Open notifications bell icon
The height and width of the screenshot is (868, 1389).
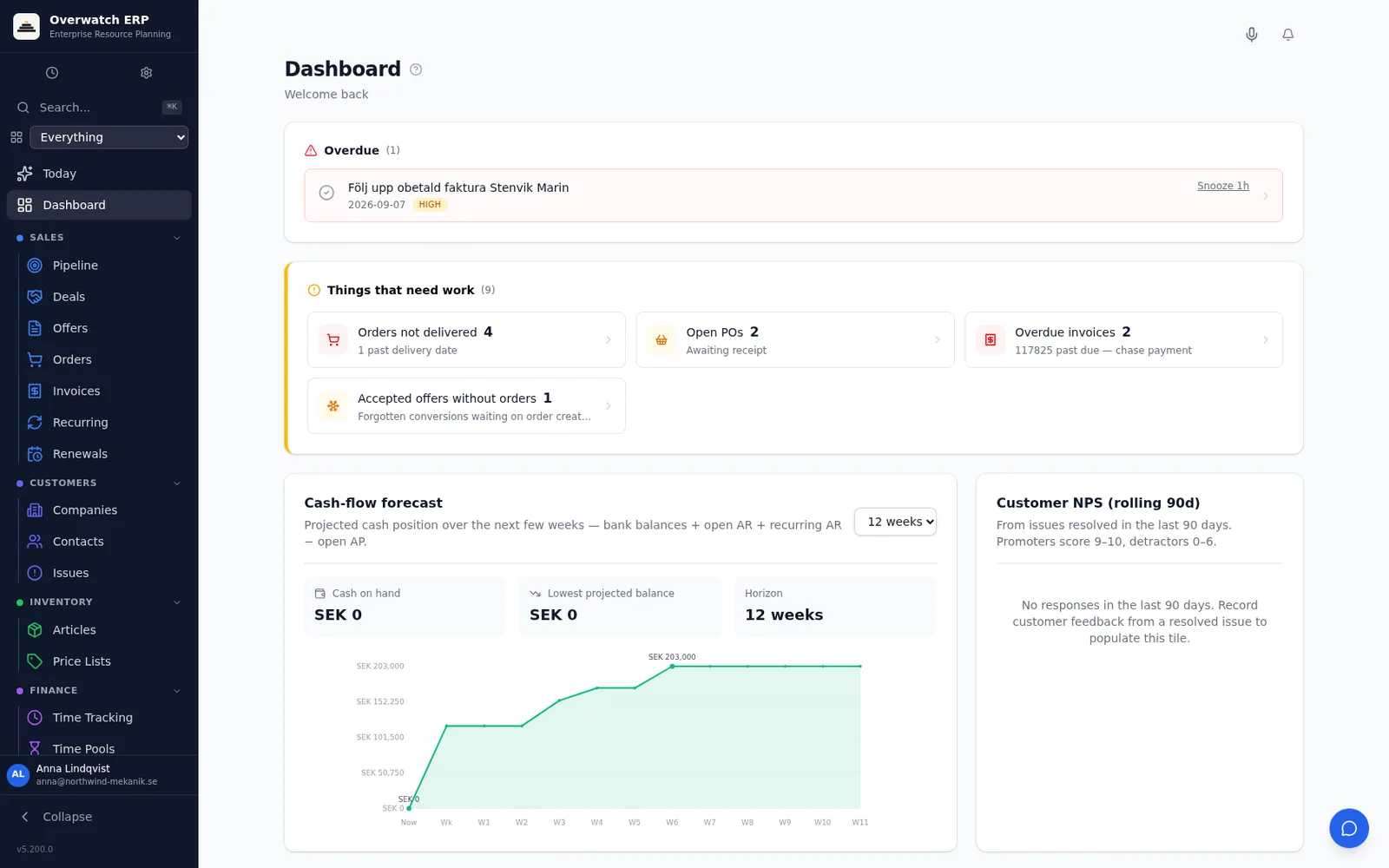(1288, 35)
